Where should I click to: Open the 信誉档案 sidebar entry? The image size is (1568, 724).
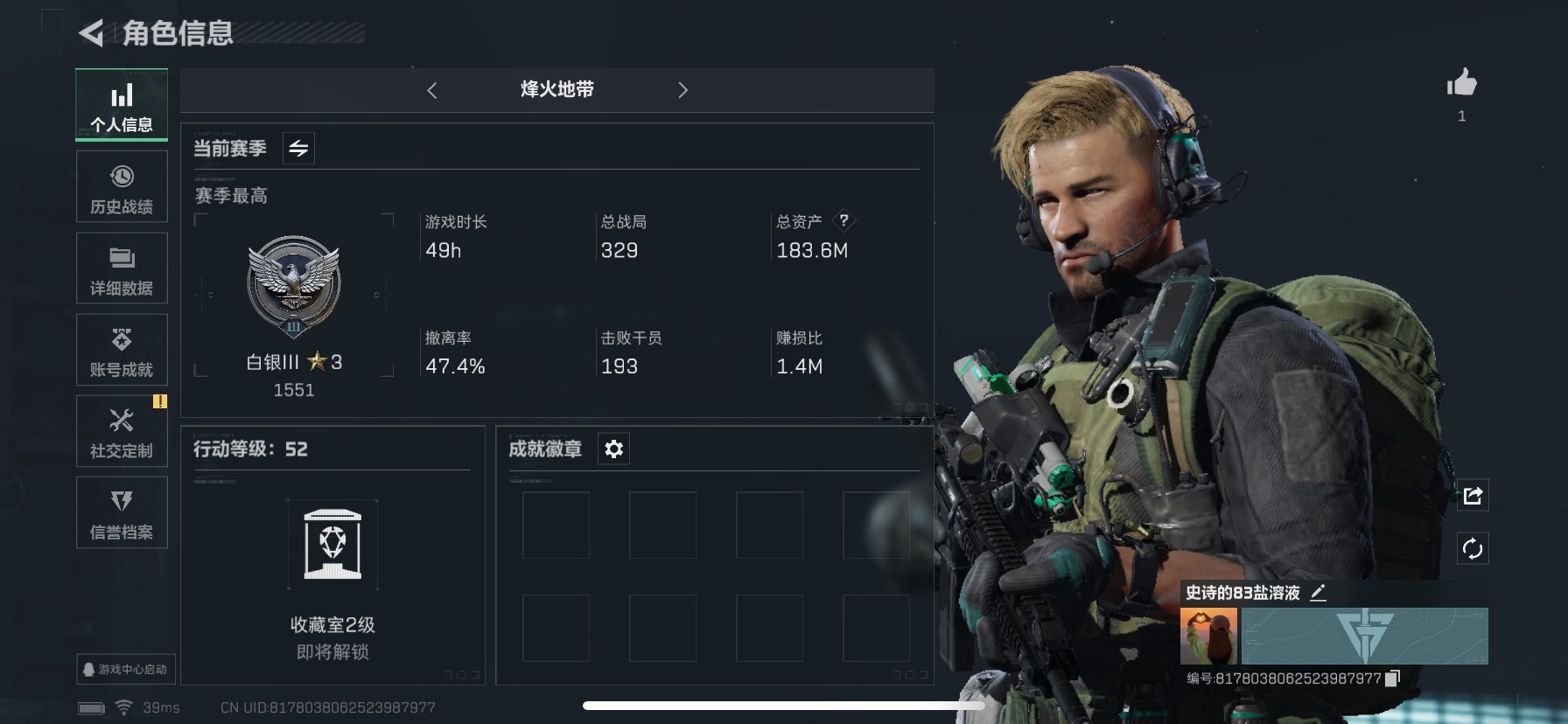(122, 512)
